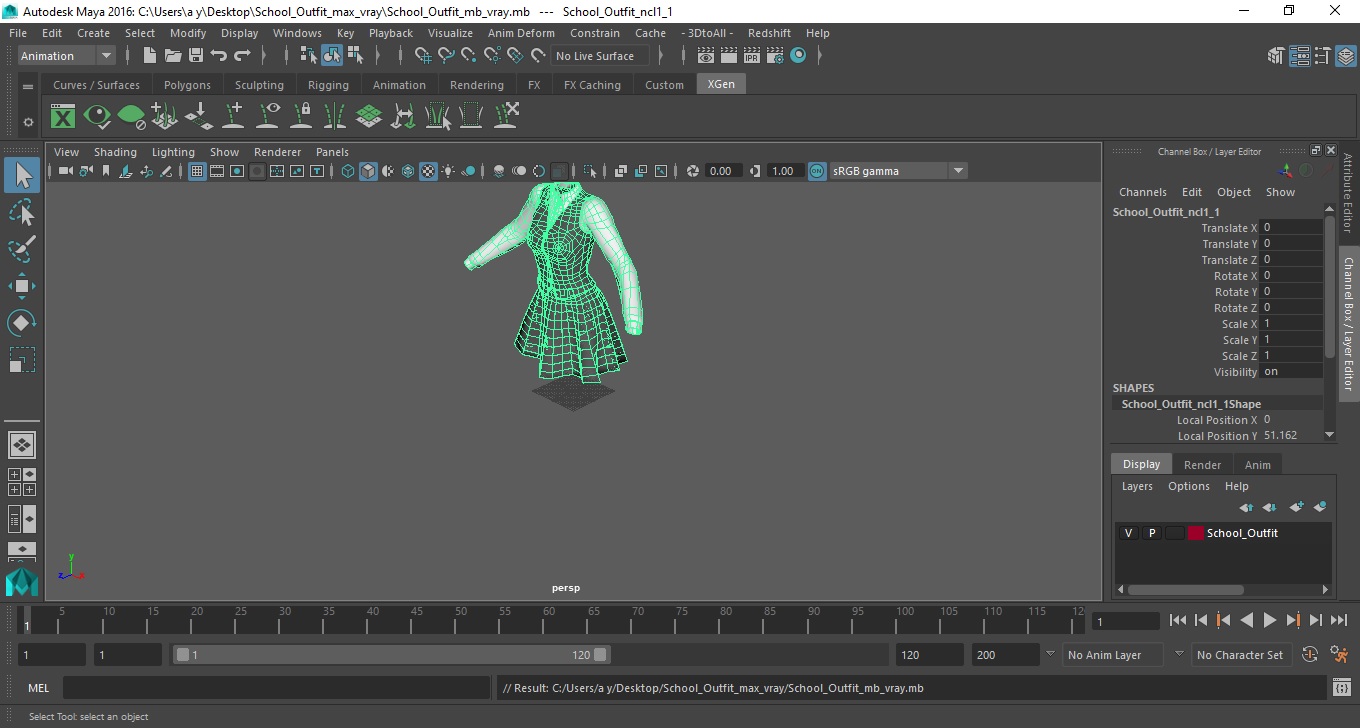Screen dimensions: 1360x728
Task: Switch to the Anim layer tab
Action: pos(1257,465)
